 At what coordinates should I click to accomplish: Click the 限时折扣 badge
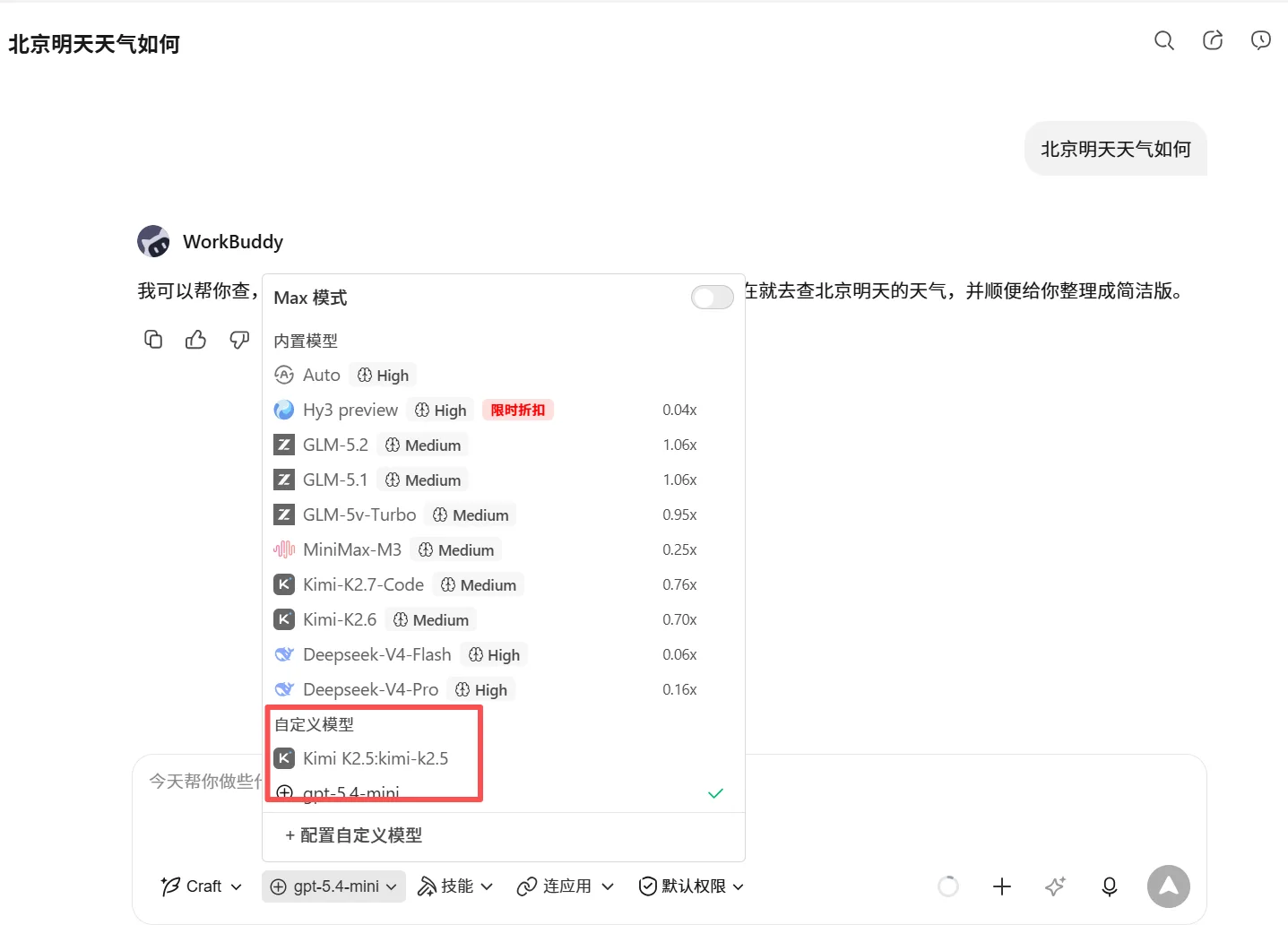[x=518, y=410]
